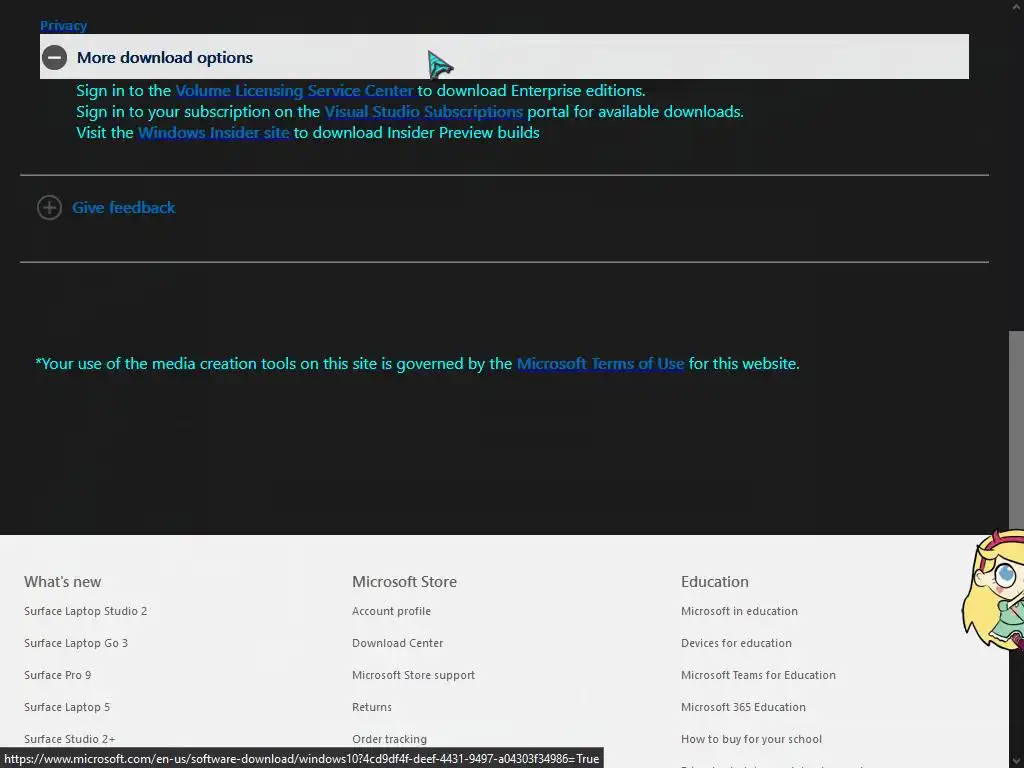Image resolution: width=1024 pixels, height=768 pixels.
Task: Click the plus icon next to Give feedback
Action: (x=50, y=208)
